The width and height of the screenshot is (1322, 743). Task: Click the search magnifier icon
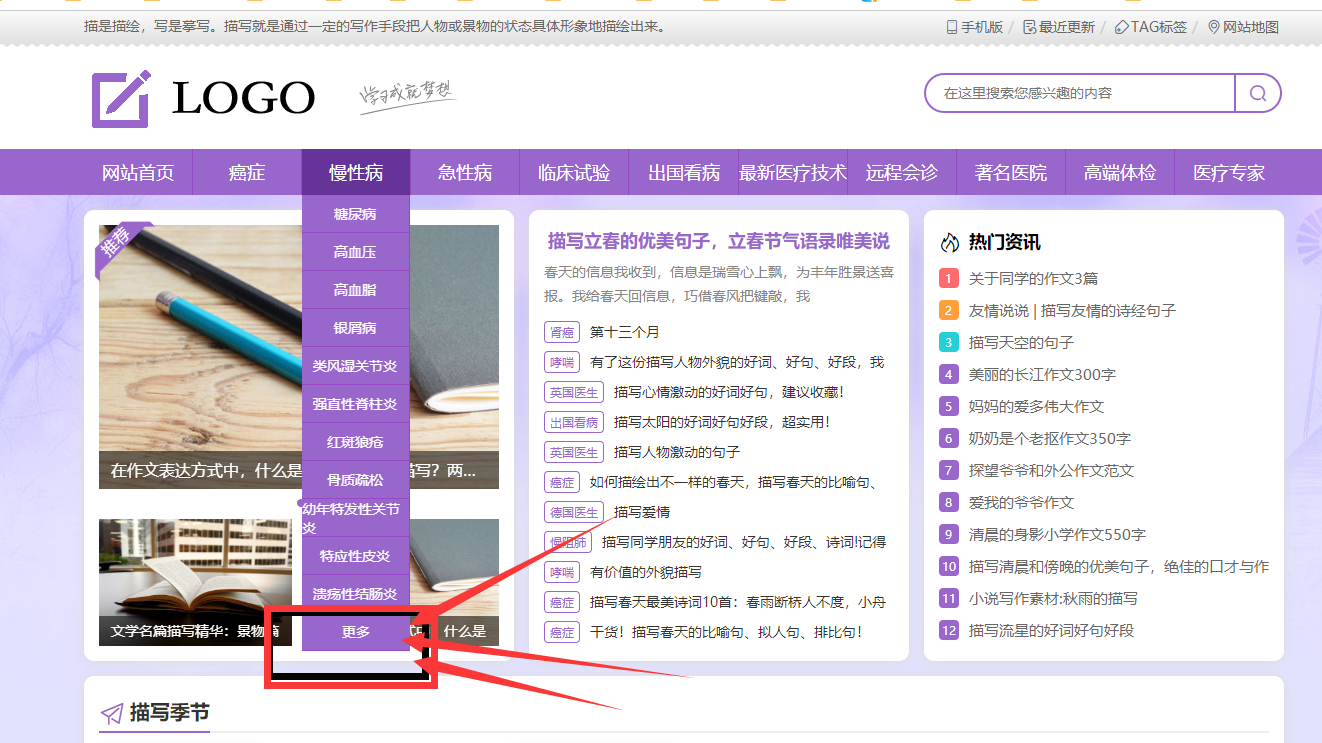[x=1258, y=93]
